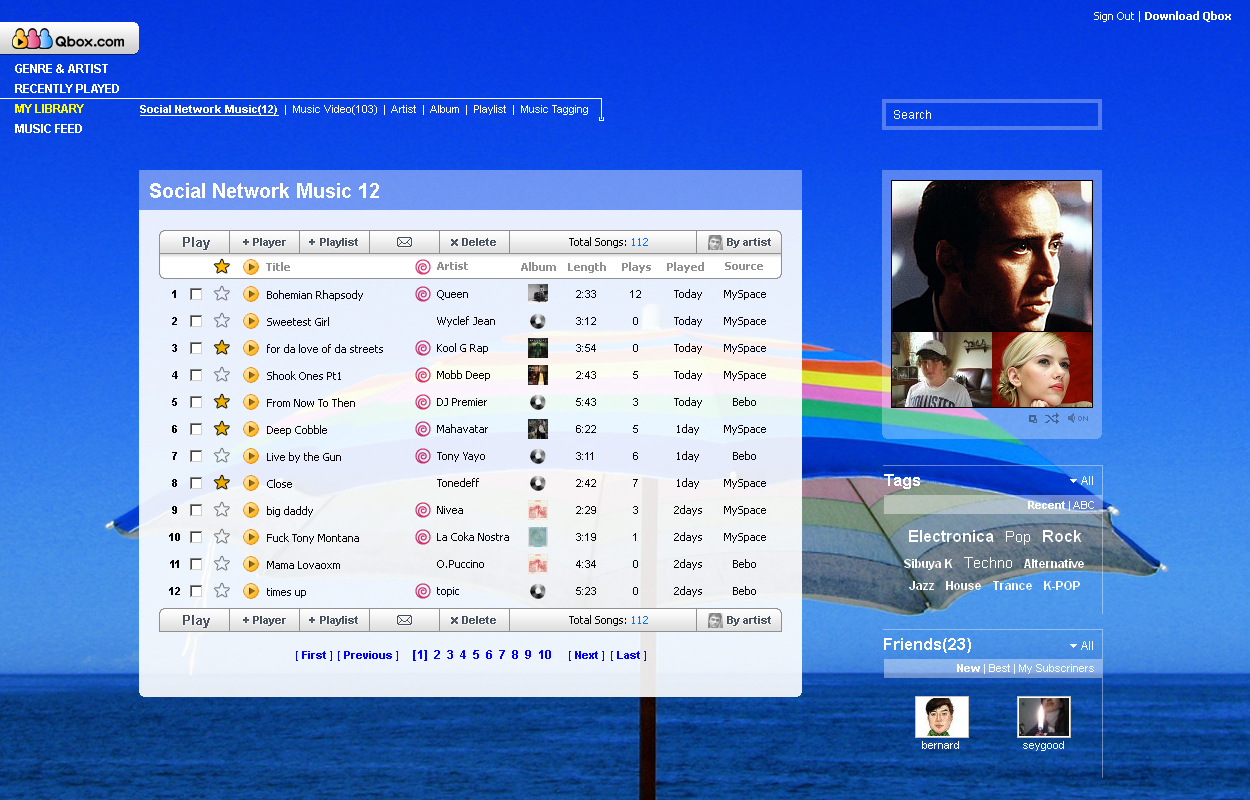Select the checkbox for From Now To Then
The image size is (1250, 800).
(x=196, y=402)
